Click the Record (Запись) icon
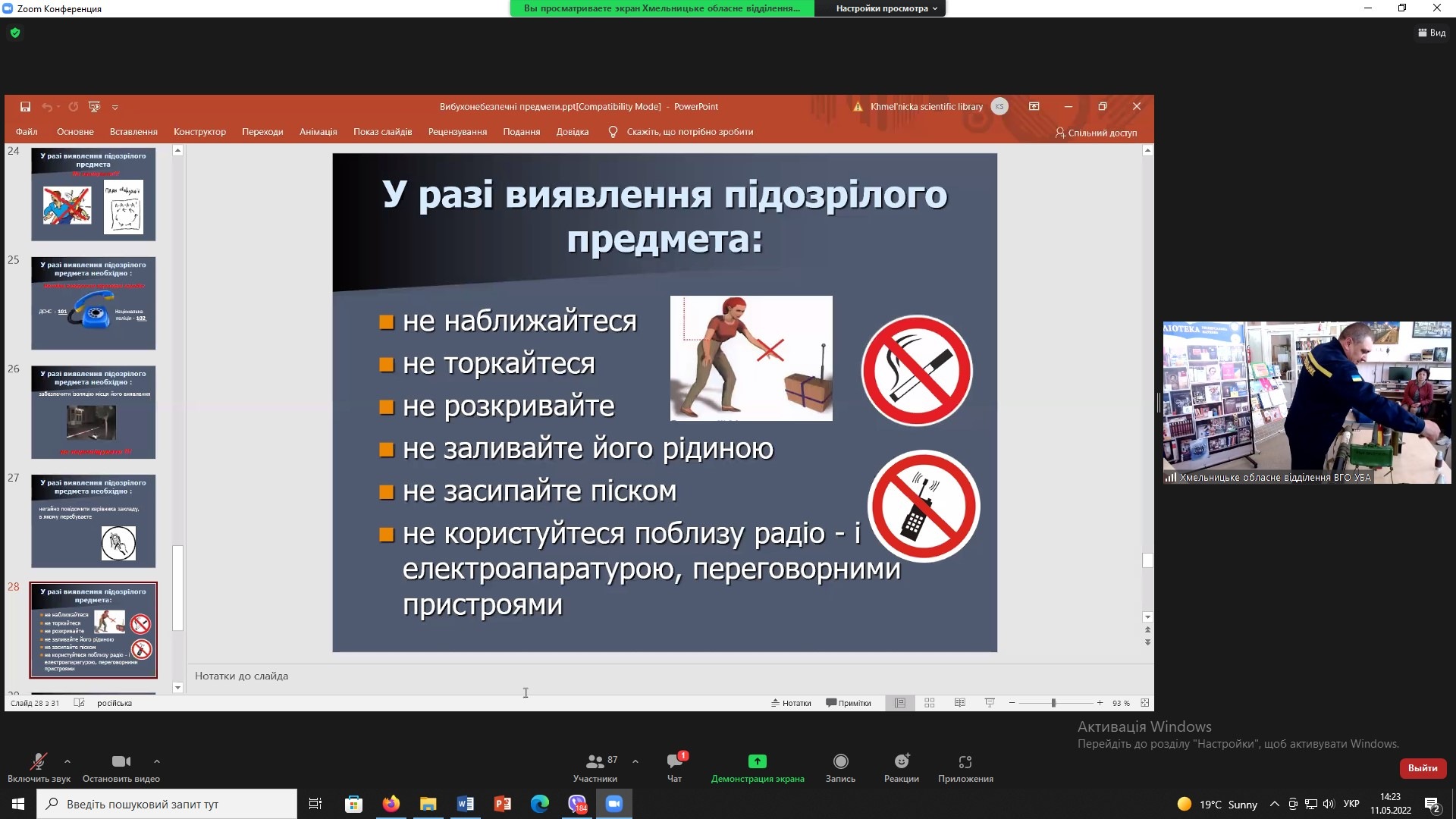Screen dimensions: 1456x819 pyautogui.click(x=840, y=762)
